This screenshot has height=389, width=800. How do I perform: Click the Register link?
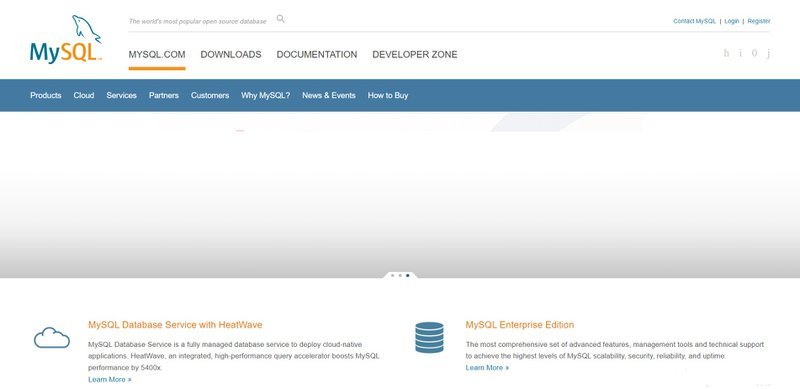click(759, 21)
